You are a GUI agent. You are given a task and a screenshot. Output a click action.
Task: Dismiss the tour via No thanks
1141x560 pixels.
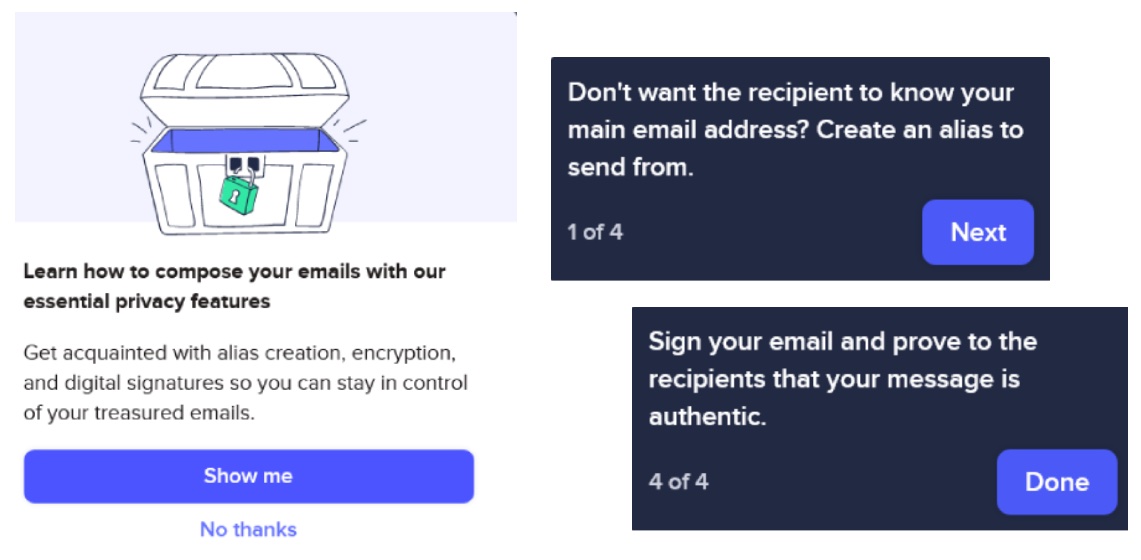(x=249, y=529)
